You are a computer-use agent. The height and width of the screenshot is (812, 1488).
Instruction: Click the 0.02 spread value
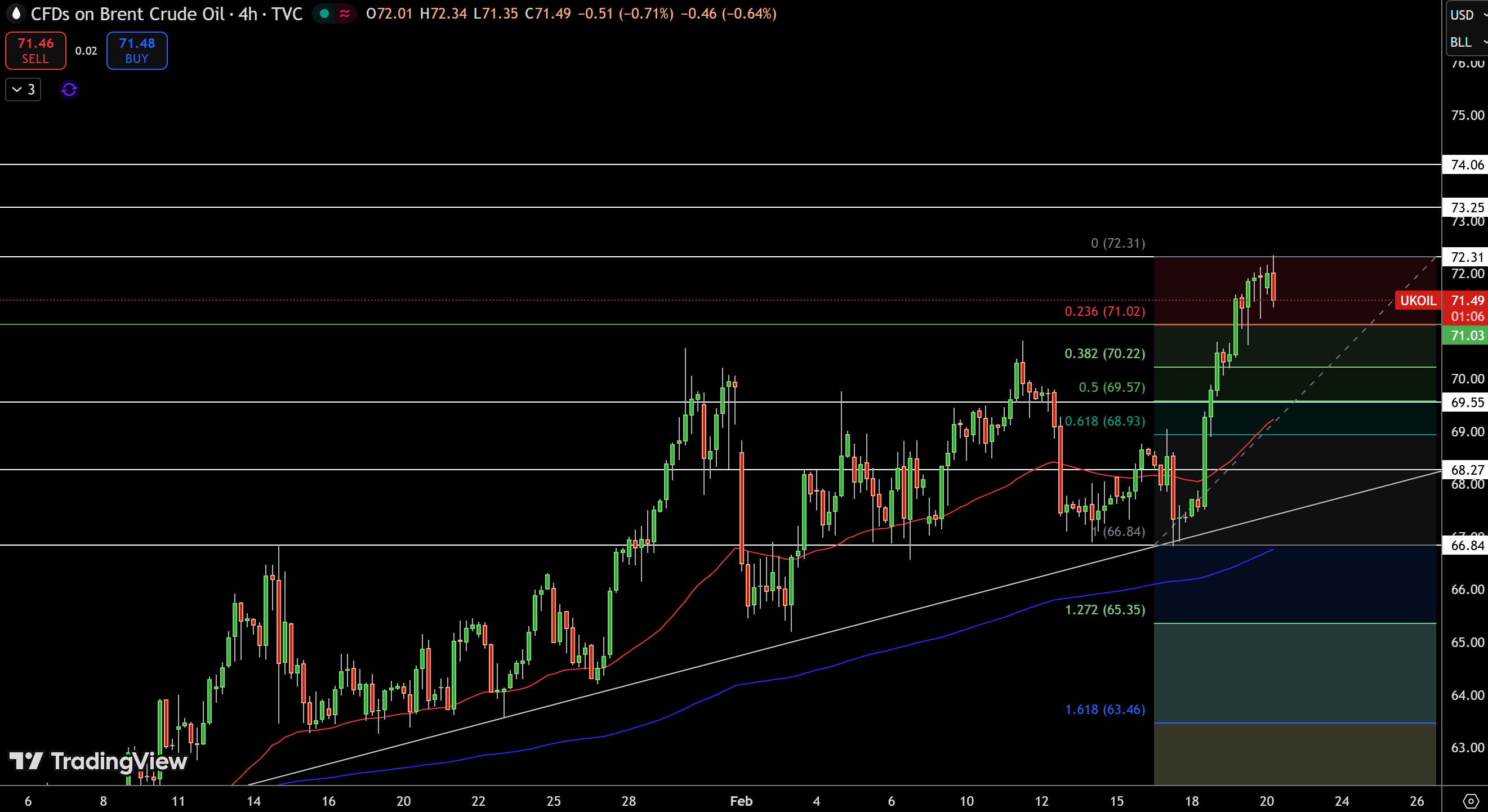click(86, 51)
